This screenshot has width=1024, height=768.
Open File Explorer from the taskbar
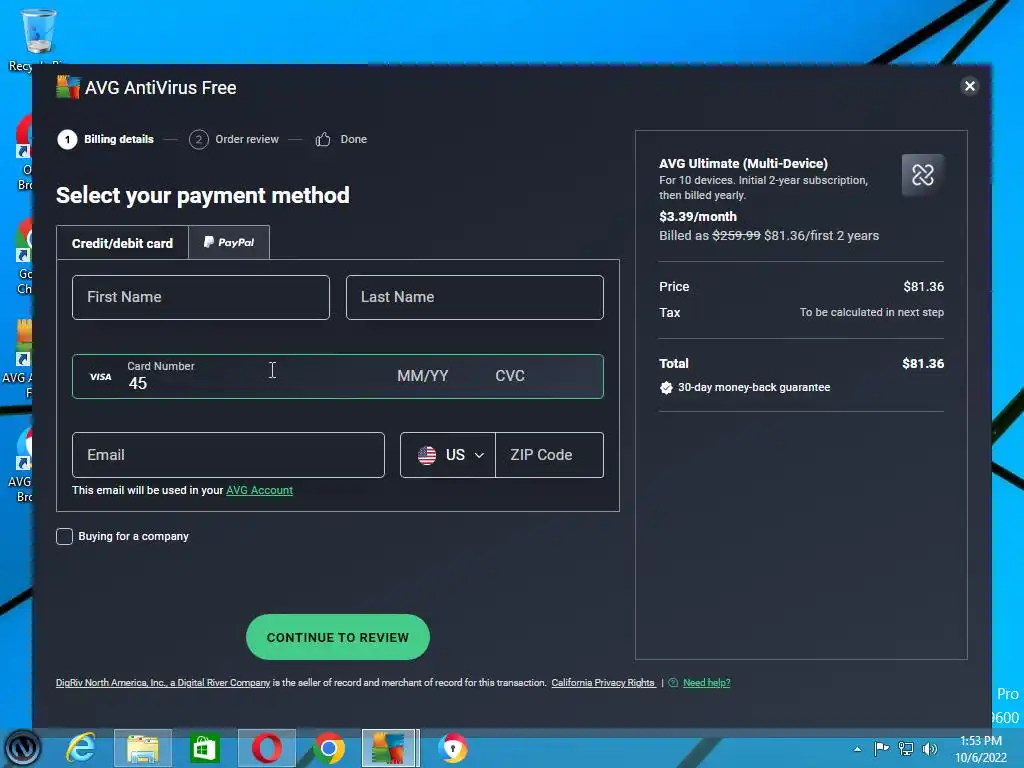[143, 748]
